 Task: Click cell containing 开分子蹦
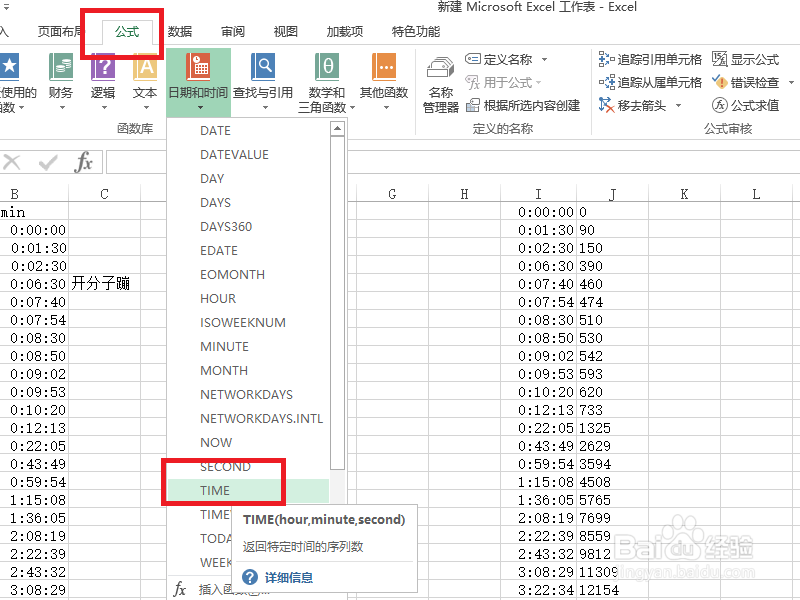point(104,284)
